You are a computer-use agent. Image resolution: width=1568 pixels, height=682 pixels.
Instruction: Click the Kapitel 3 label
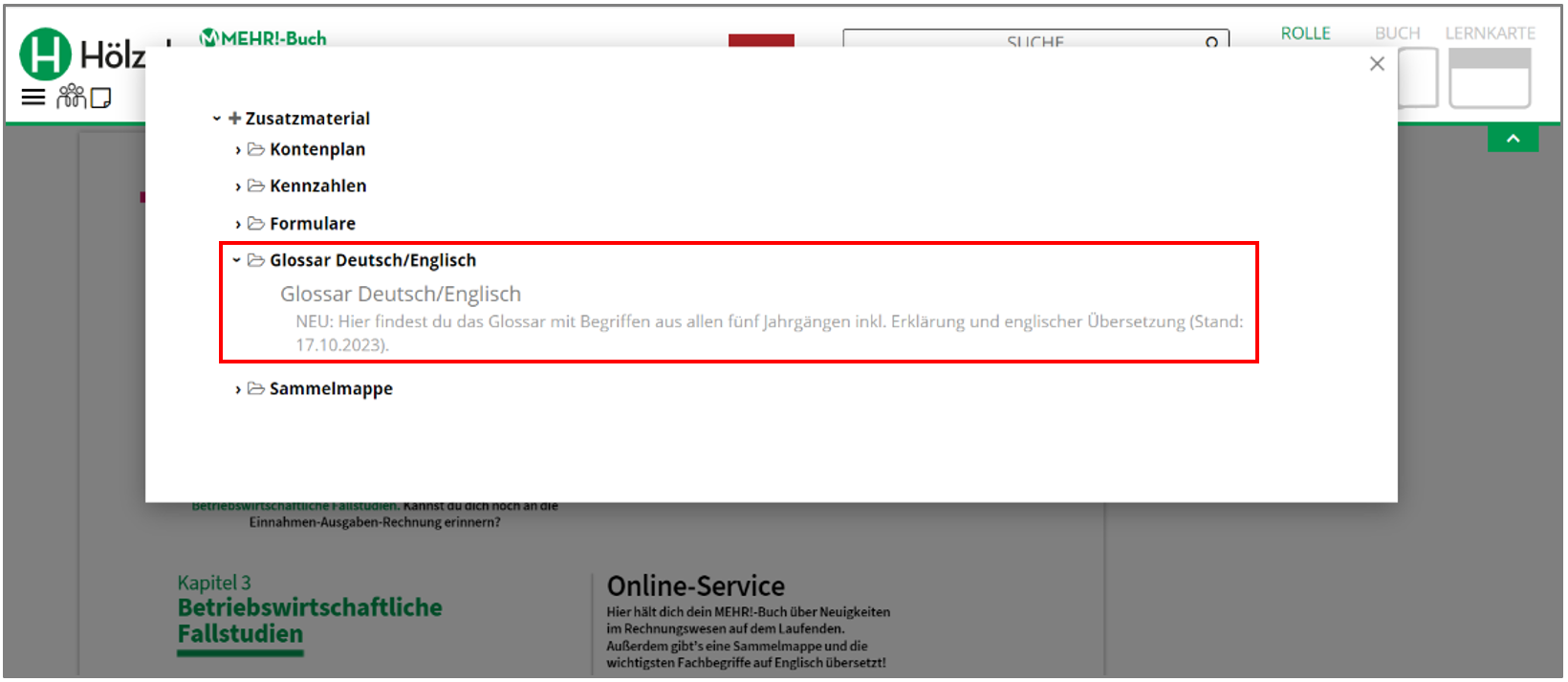pos(214,583)
